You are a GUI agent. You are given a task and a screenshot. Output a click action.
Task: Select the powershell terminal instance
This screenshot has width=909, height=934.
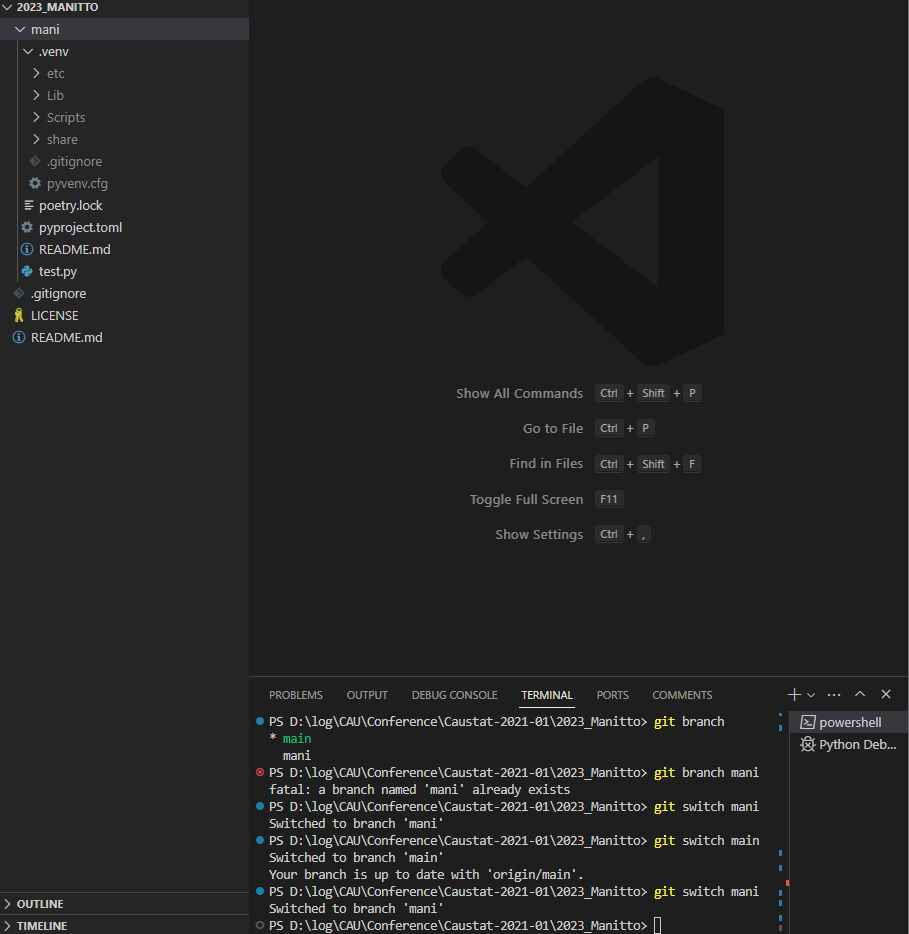coord(848,723)
